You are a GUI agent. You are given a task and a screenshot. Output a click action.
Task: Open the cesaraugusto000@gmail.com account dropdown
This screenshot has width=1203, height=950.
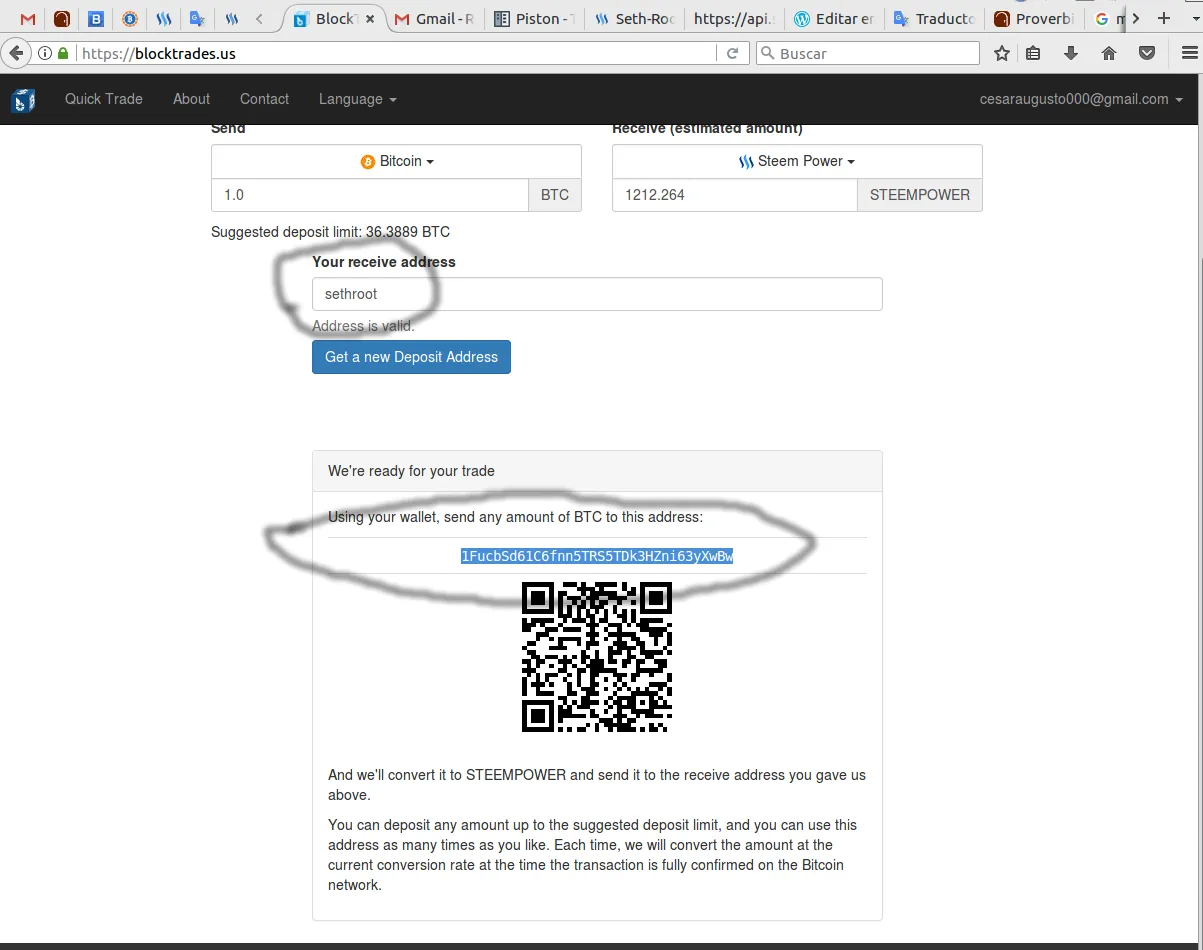coord(1081,99)
